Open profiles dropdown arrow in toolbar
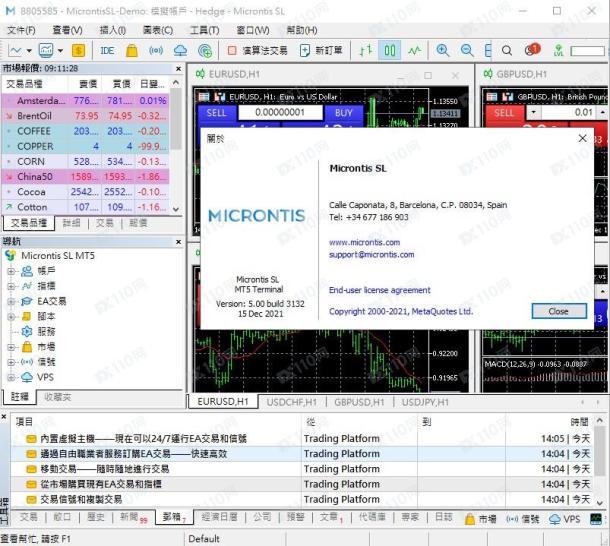Viewport: 610px width, 546px height. click(60, 51)
